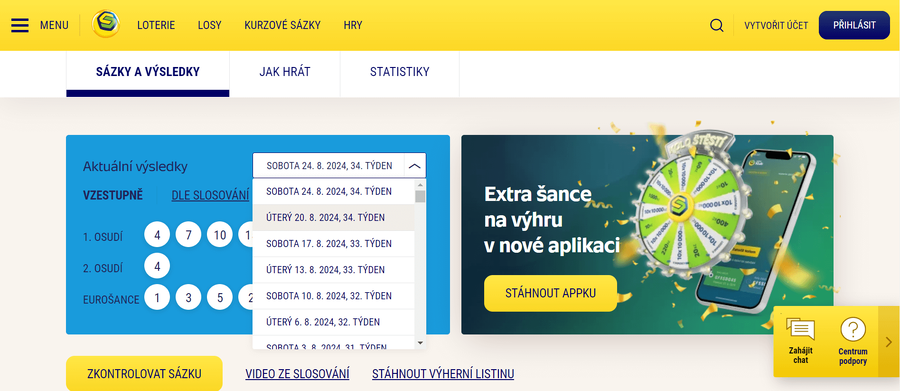The width and height of the screenshot is (900, 391).
Task: Switch to SÁZKY A VÝSLEDKY tab
Action: tap(148, 72)
